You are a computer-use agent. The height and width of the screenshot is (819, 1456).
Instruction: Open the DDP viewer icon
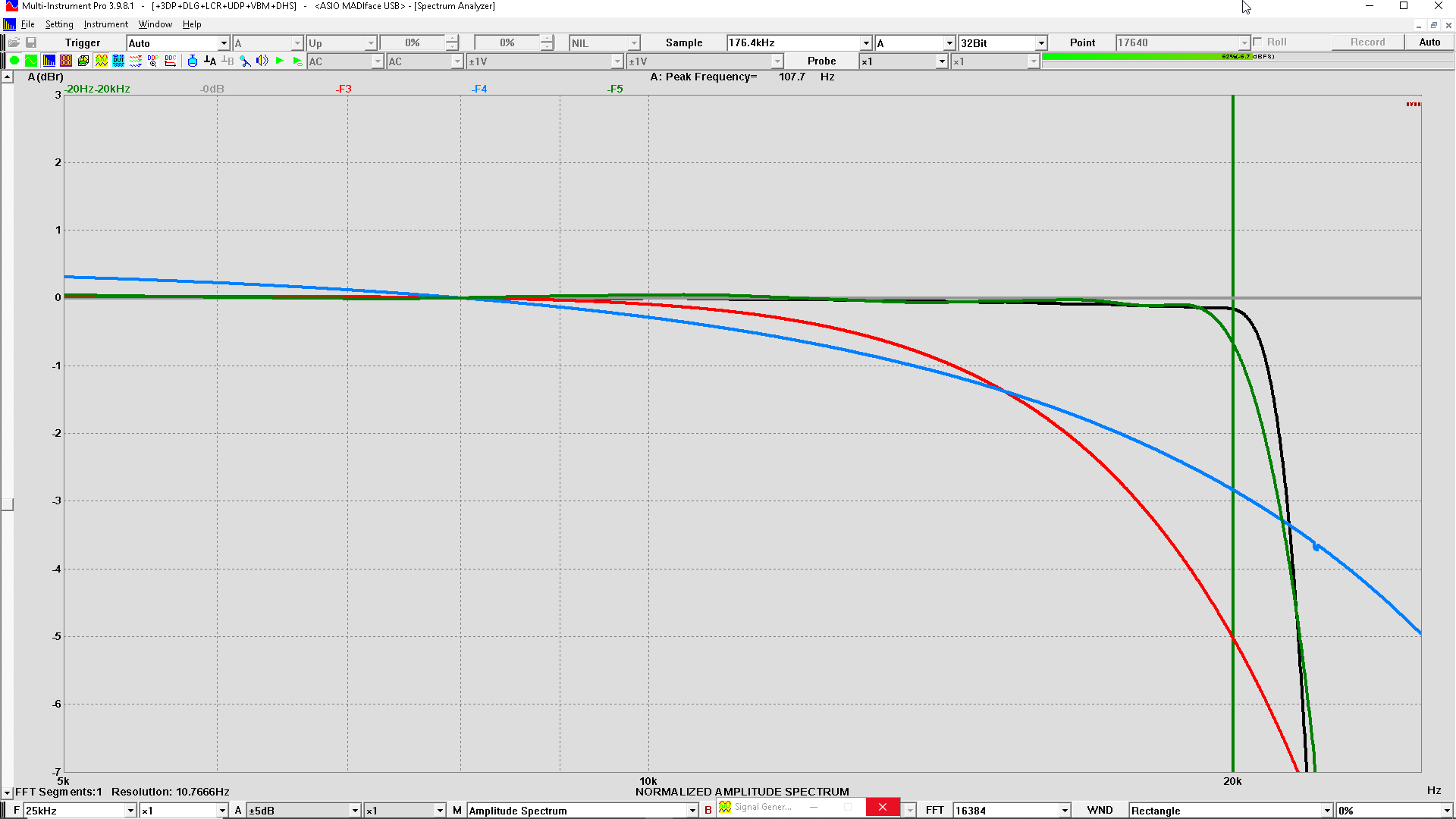click(x=153, y=61)
